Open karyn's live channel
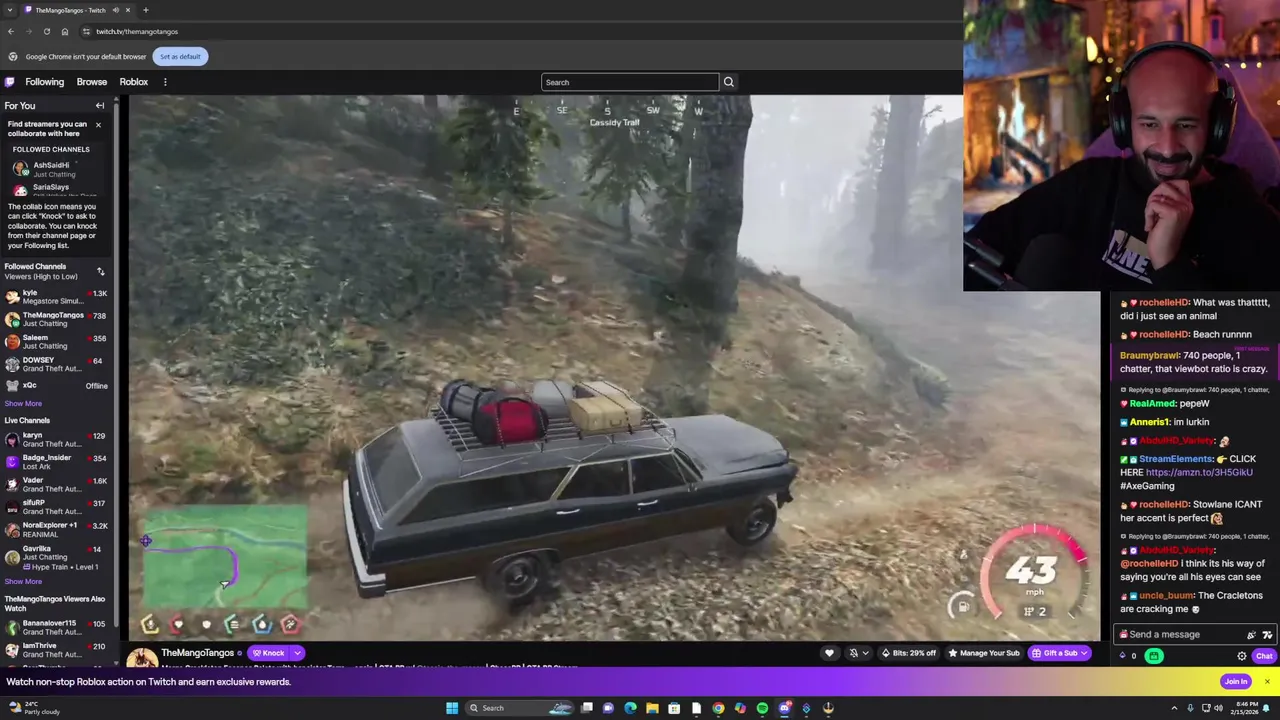 (55, 440)
